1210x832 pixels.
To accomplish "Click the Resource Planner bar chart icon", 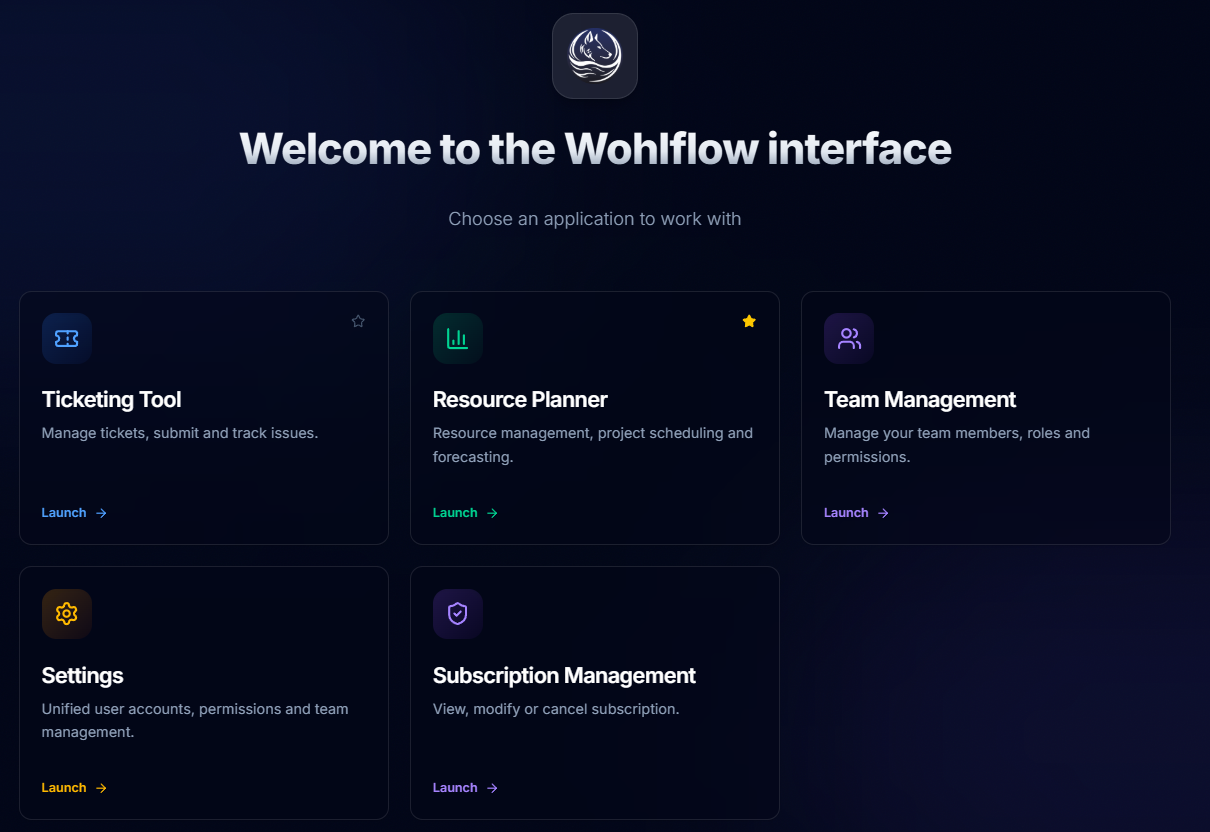I will (458, 339).
